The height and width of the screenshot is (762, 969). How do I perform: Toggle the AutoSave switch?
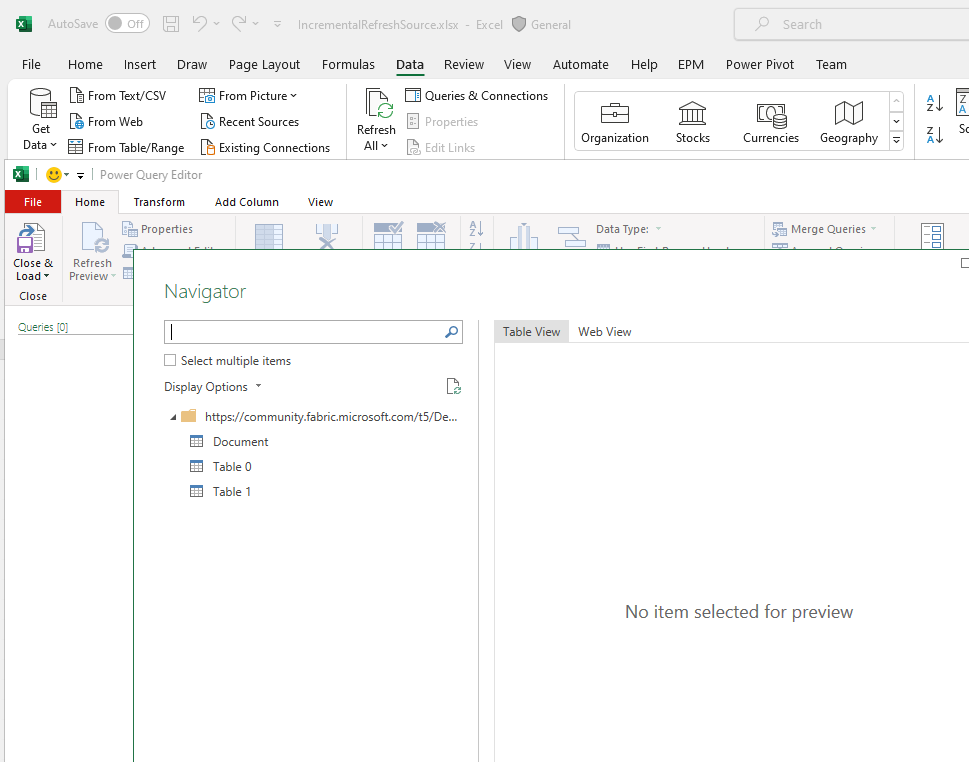[x=127, y=24]
